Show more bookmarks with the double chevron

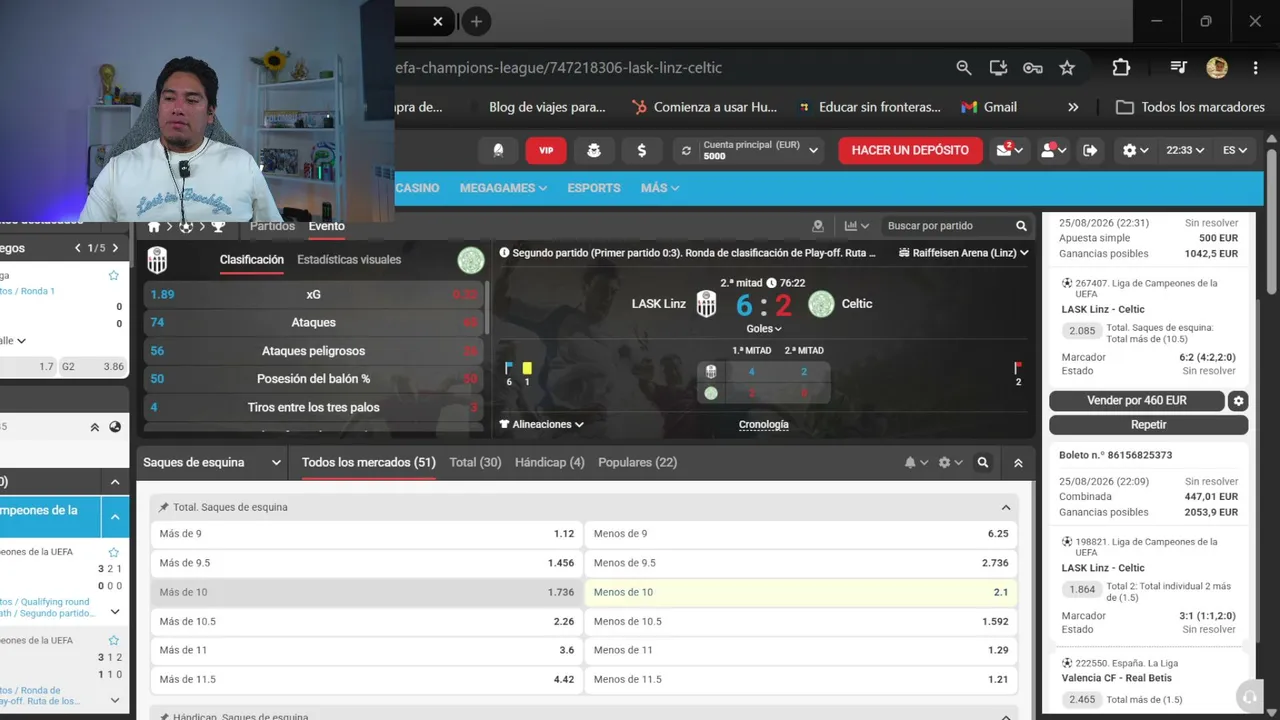click(x=1073, y=107)
